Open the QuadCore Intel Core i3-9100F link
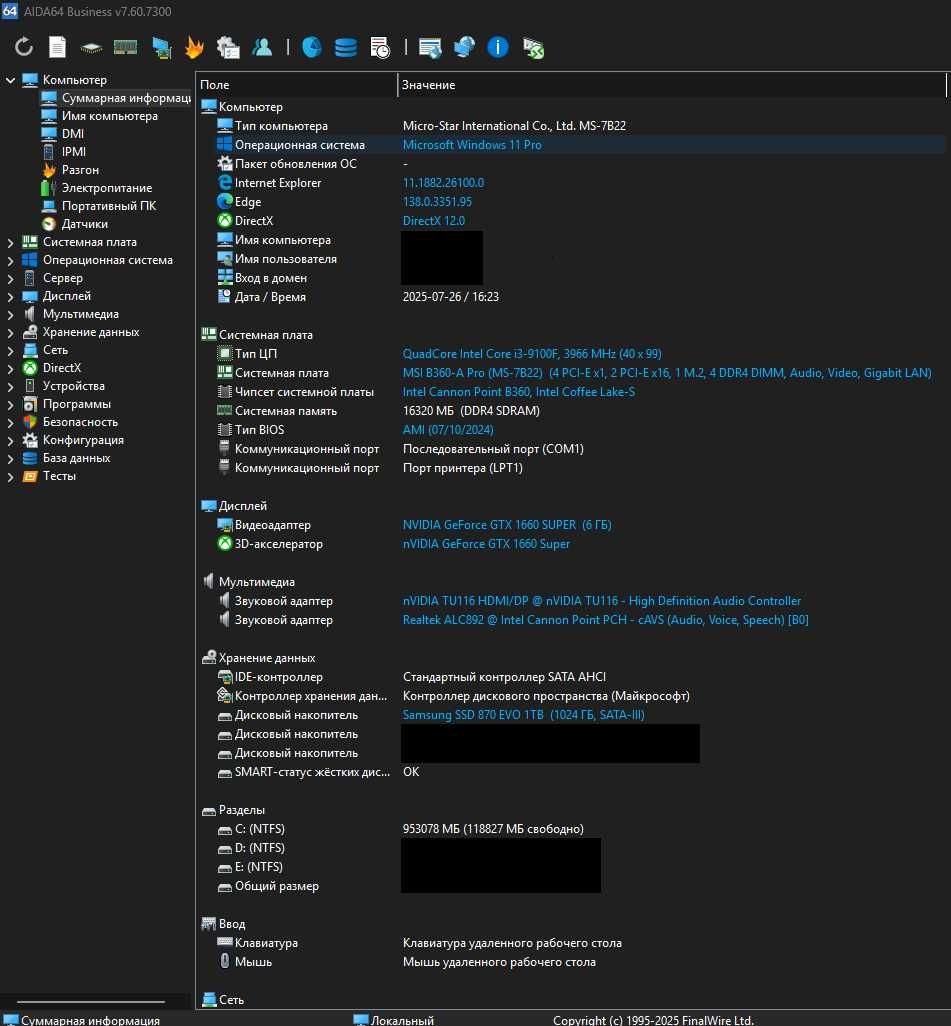951x1026 pixels. coord(531,353)
